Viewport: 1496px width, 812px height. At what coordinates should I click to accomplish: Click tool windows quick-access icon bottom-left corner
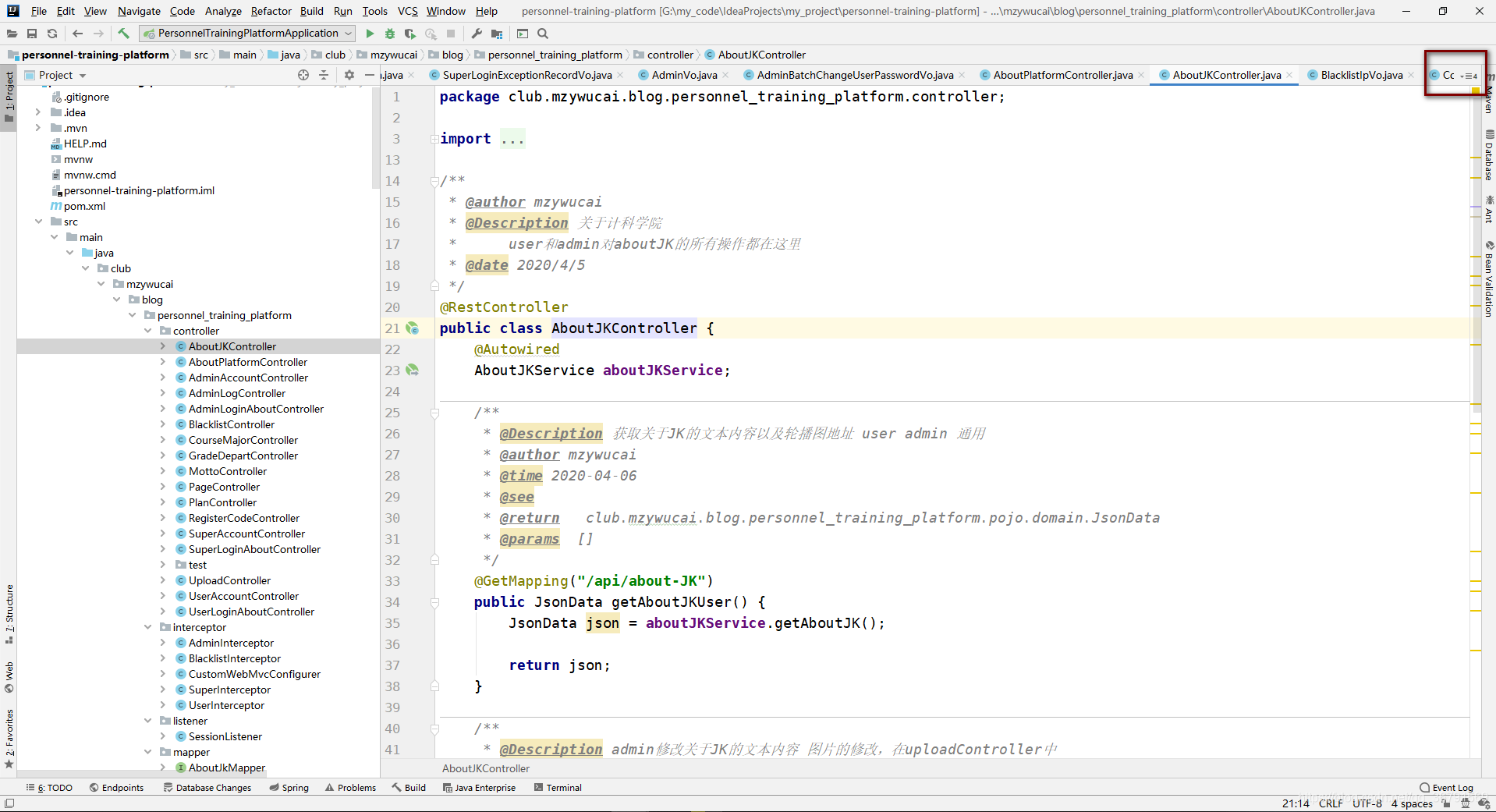tap(9, 803)
